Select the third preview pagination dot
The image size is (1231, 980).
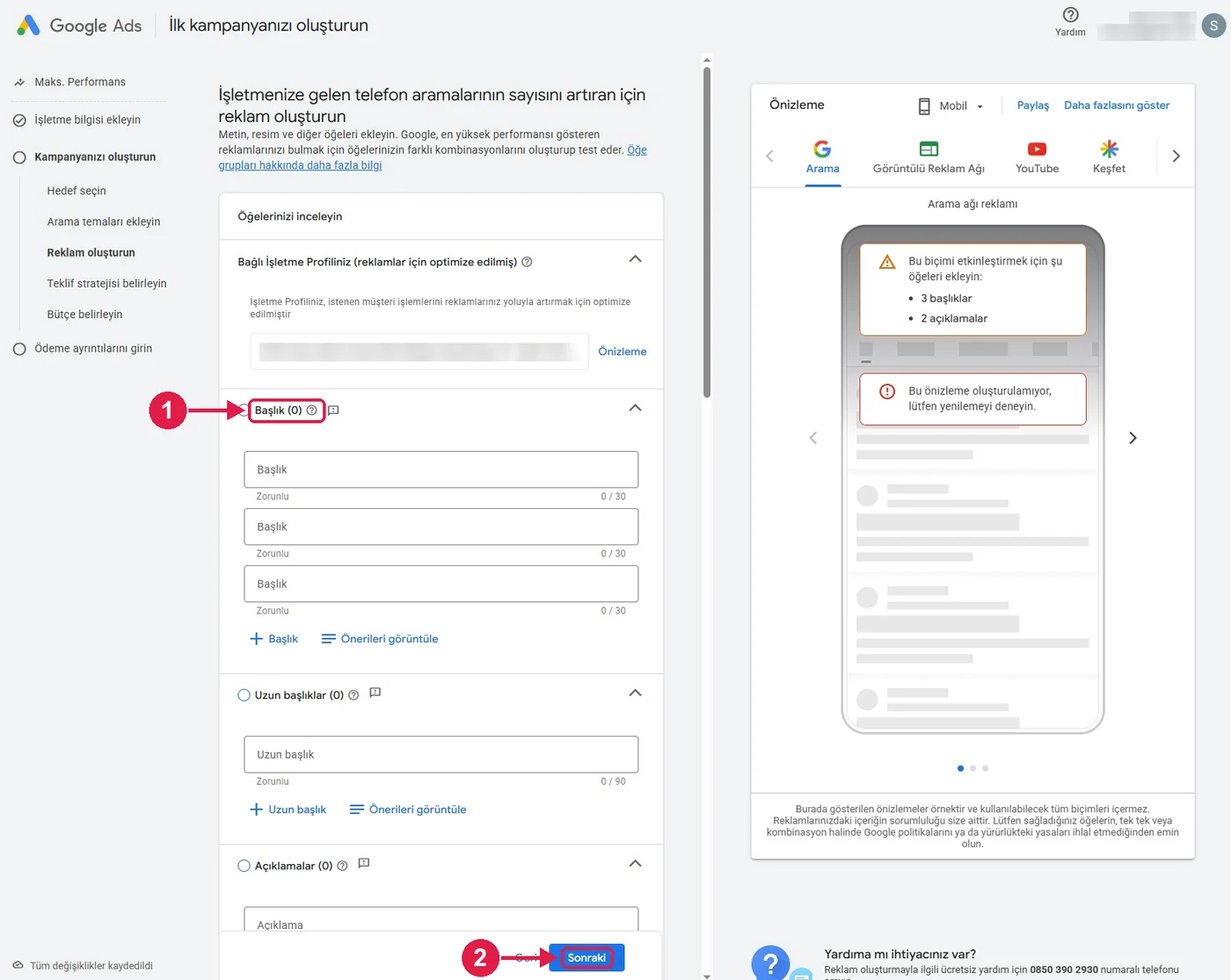(985, 768)
